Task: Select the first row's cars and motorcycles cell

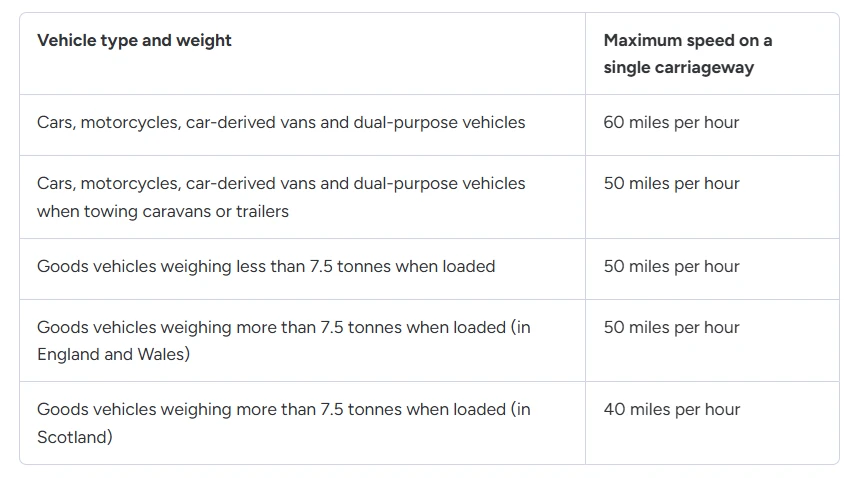Action: (281, 123)
